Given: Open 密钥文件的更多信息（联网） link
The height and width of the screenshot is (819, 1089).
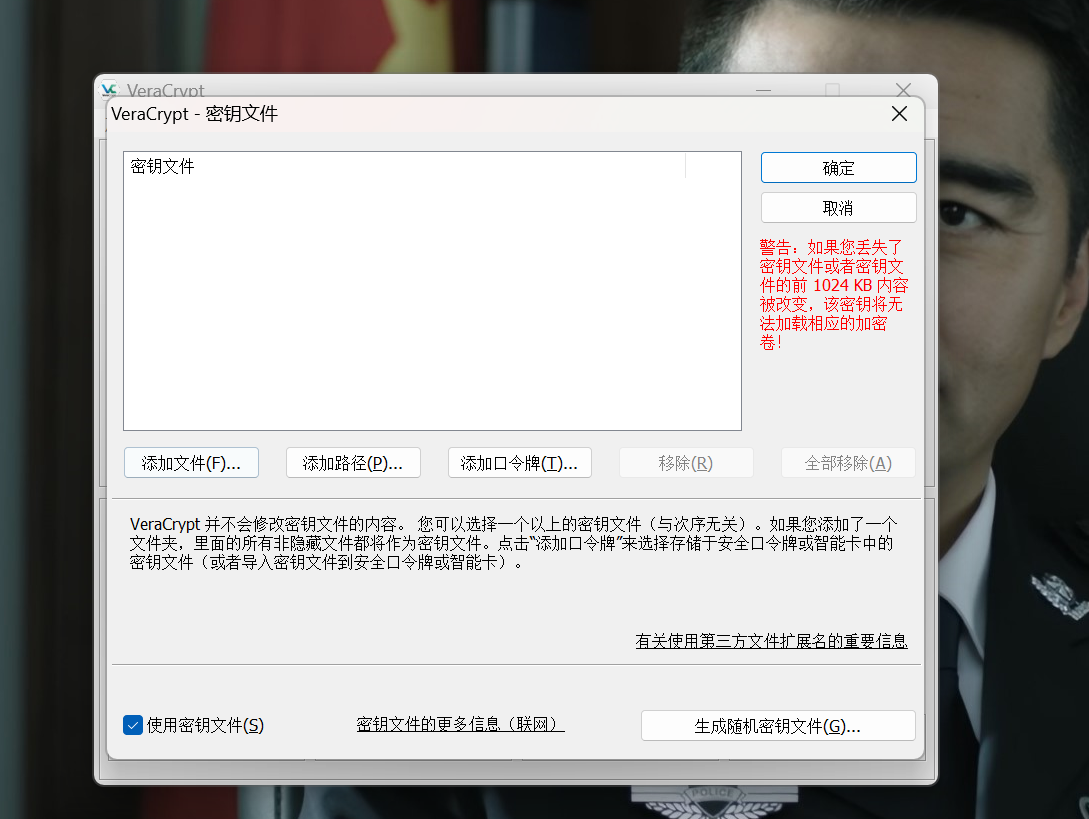Looking at the screenshot, I should point(460,724).
